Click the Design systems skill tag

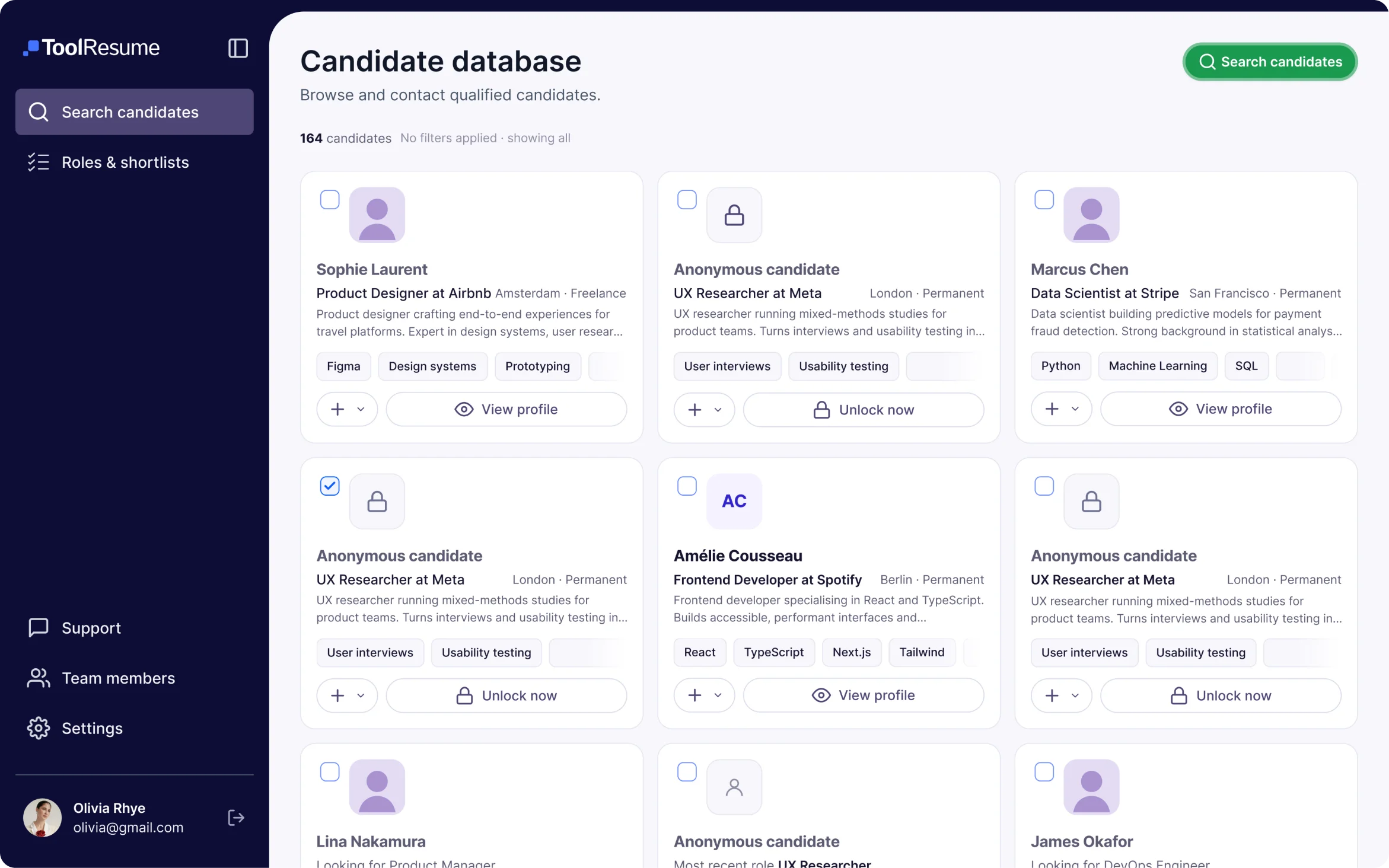coord(432,366)
